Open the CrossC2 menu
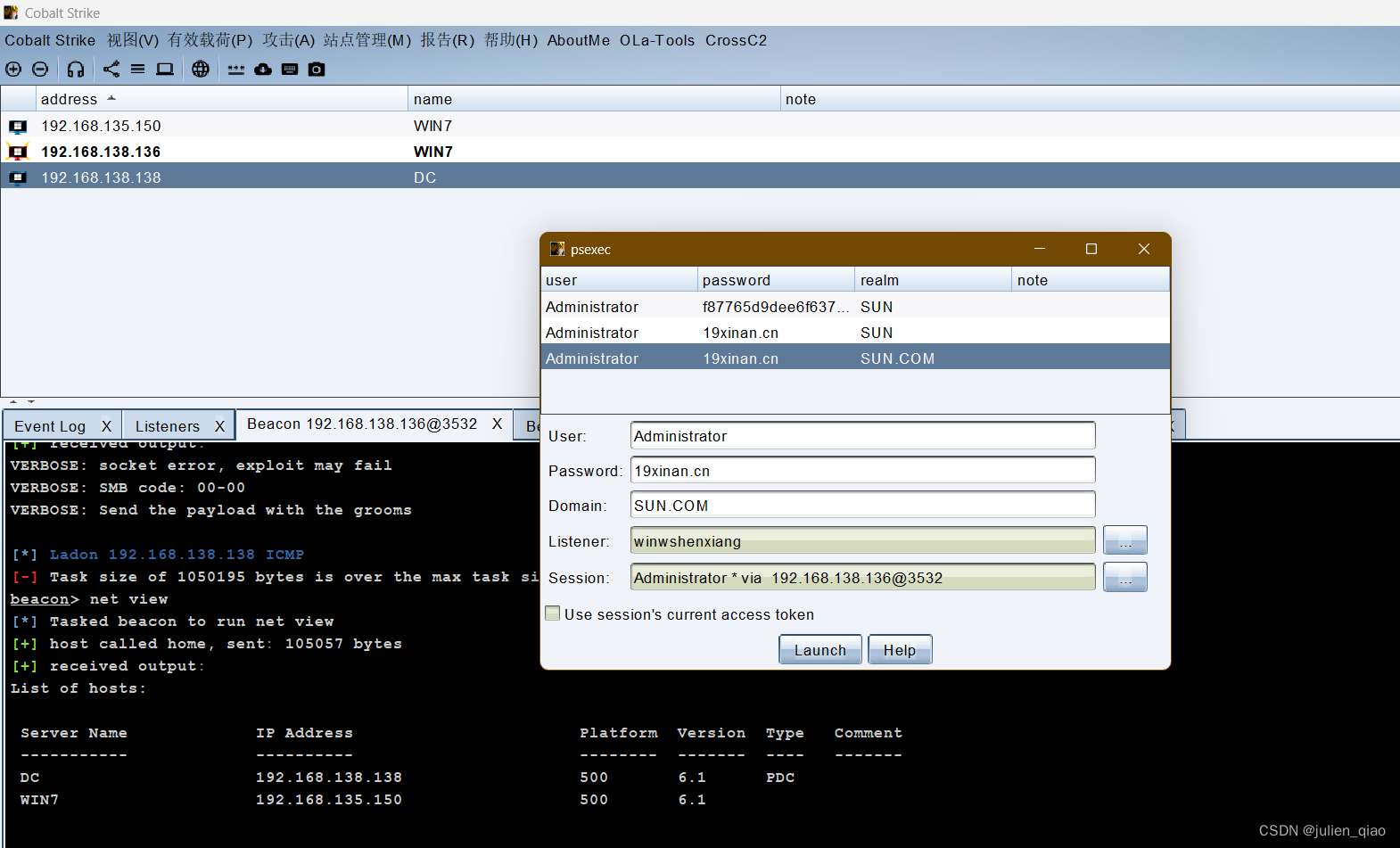 [x=736, y=40]
